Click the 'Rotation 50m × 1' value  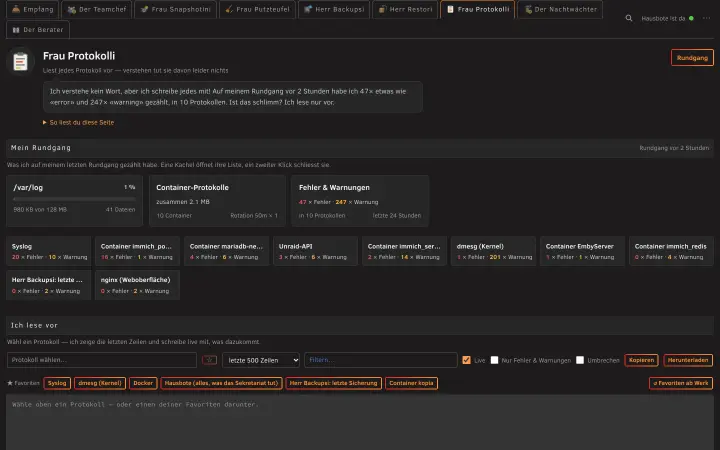tap(254, 215)
